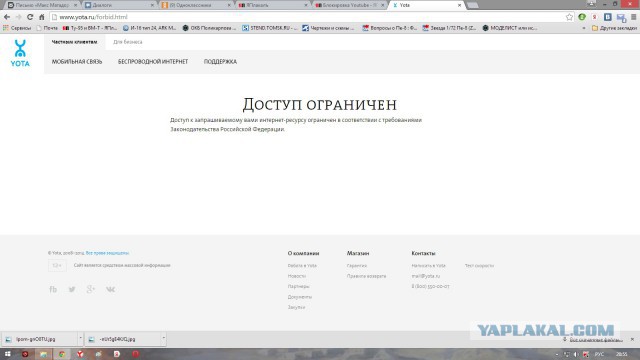The width and height of the screenshot is (640, 360).
Task: Reload the Yota page
Action: 30,17
